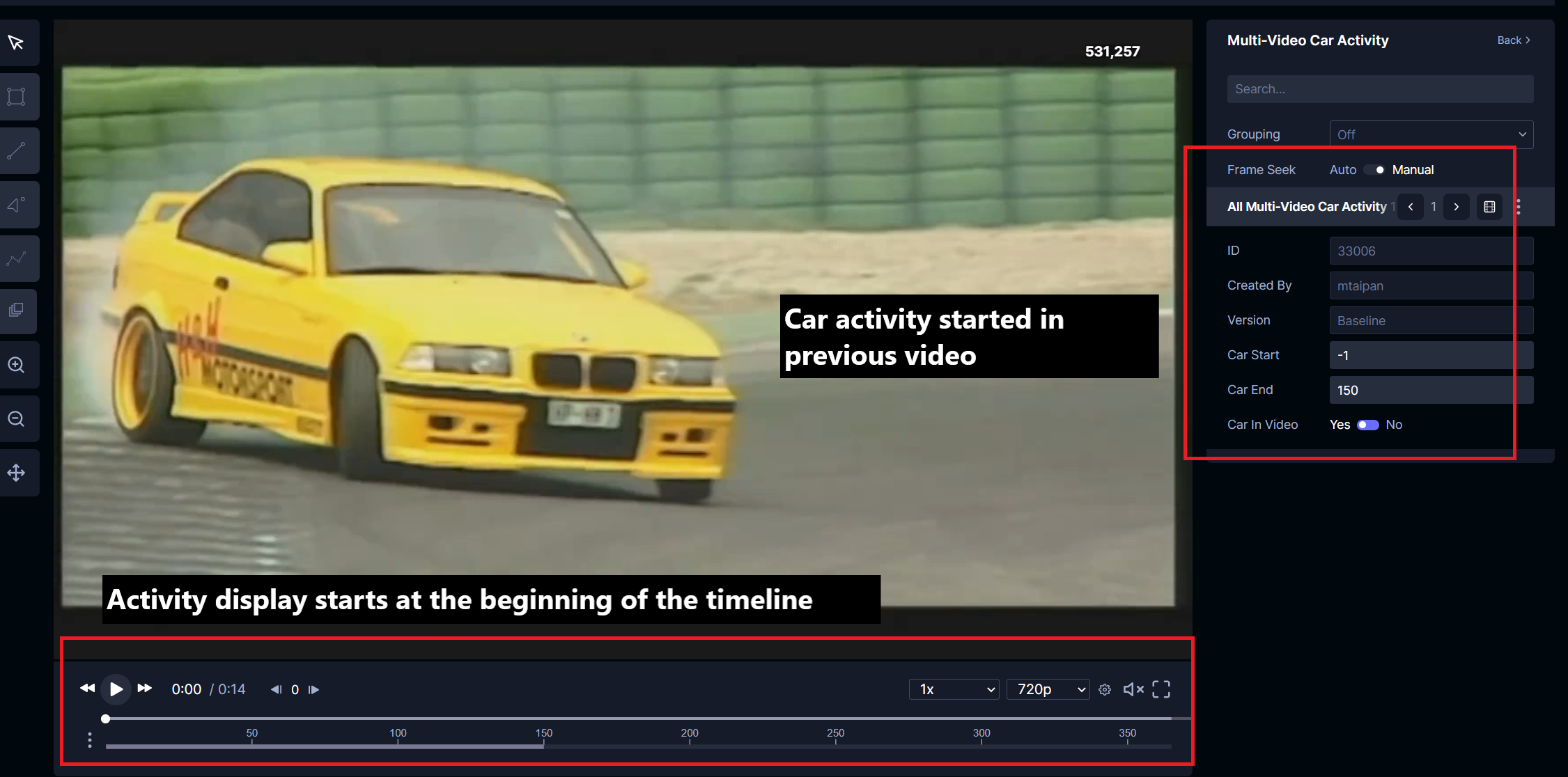Open the 720p resolution dropdown

coord(1048,689)
